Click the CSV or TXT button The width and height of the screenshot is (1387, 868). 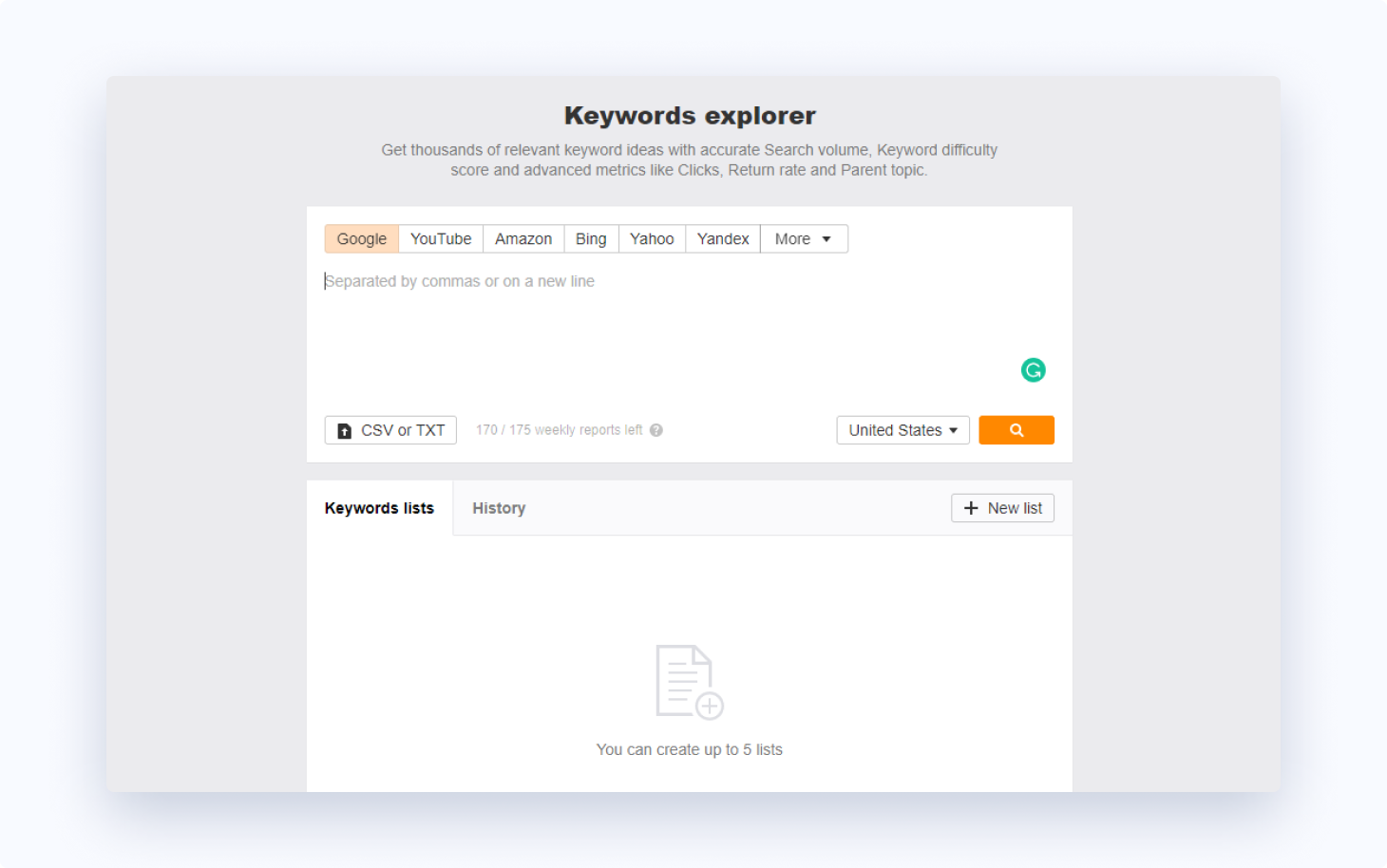pyautogui.click(x=390, y=429)
